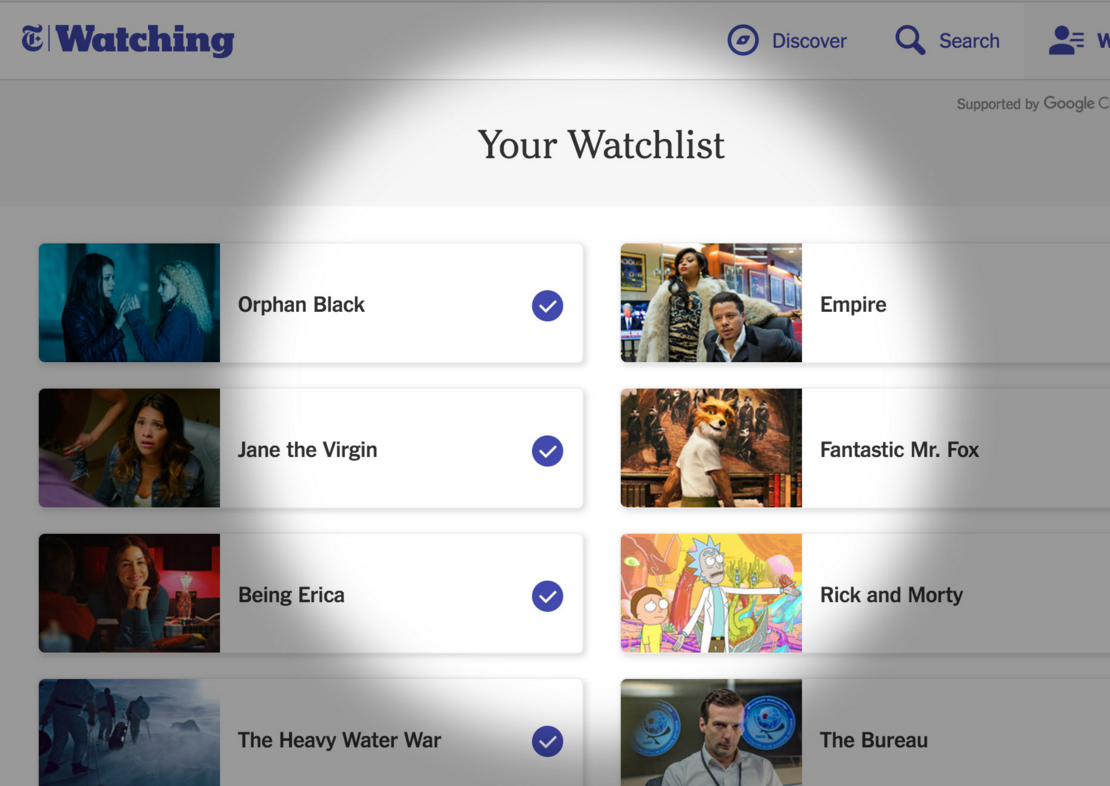
Task: Click the Rick and Morty thumbnail
Action: (711, 593)
